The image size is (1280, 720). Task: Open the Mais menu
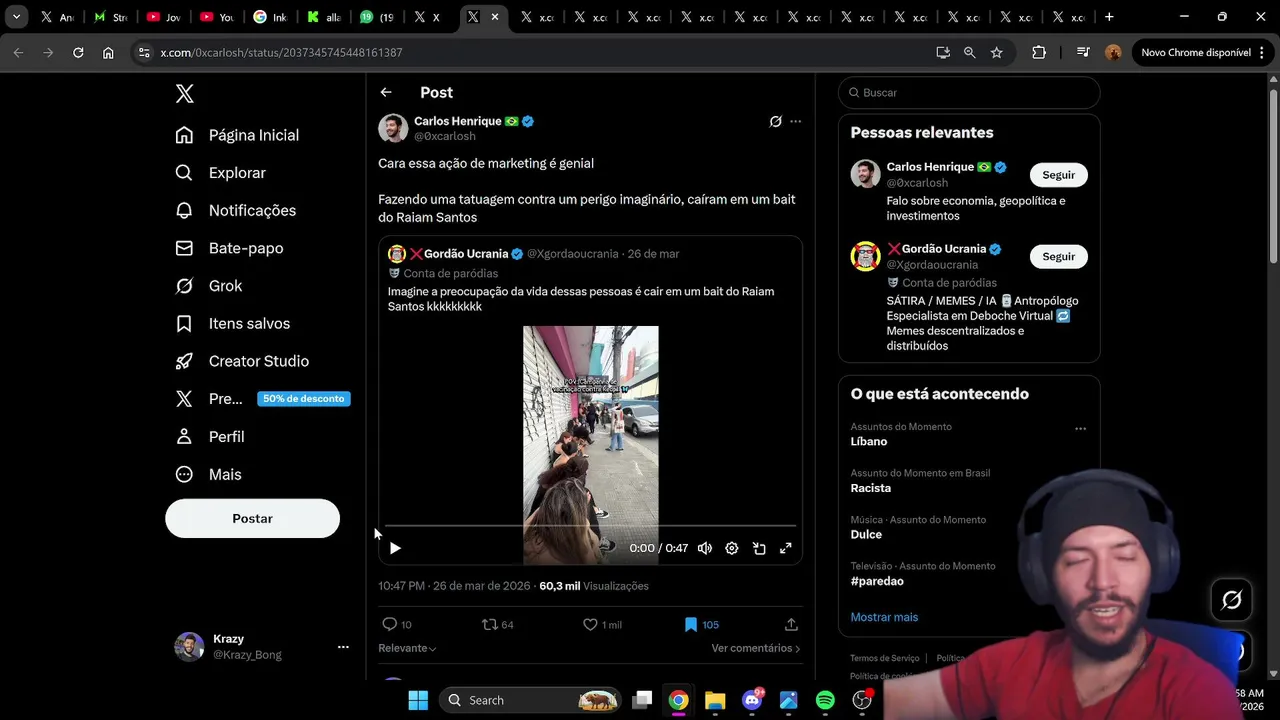pos(208,474)
